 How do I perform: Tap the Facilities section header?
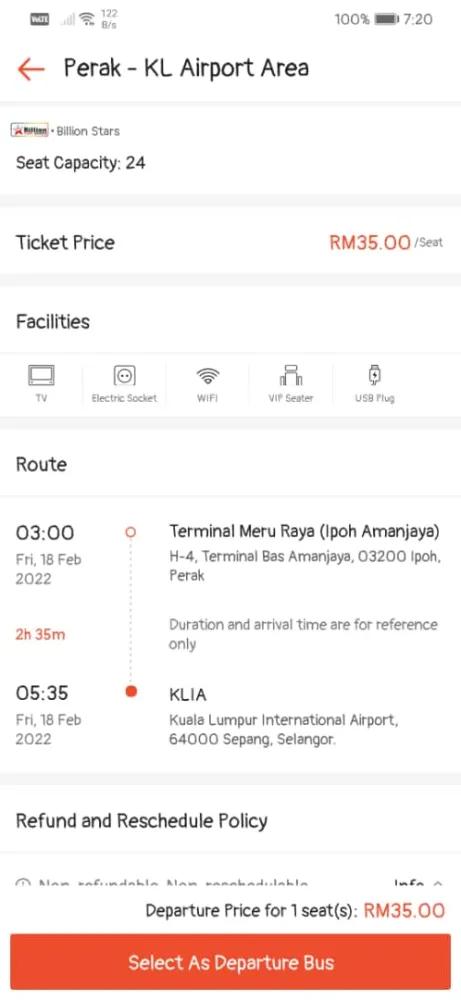(53, 321)
